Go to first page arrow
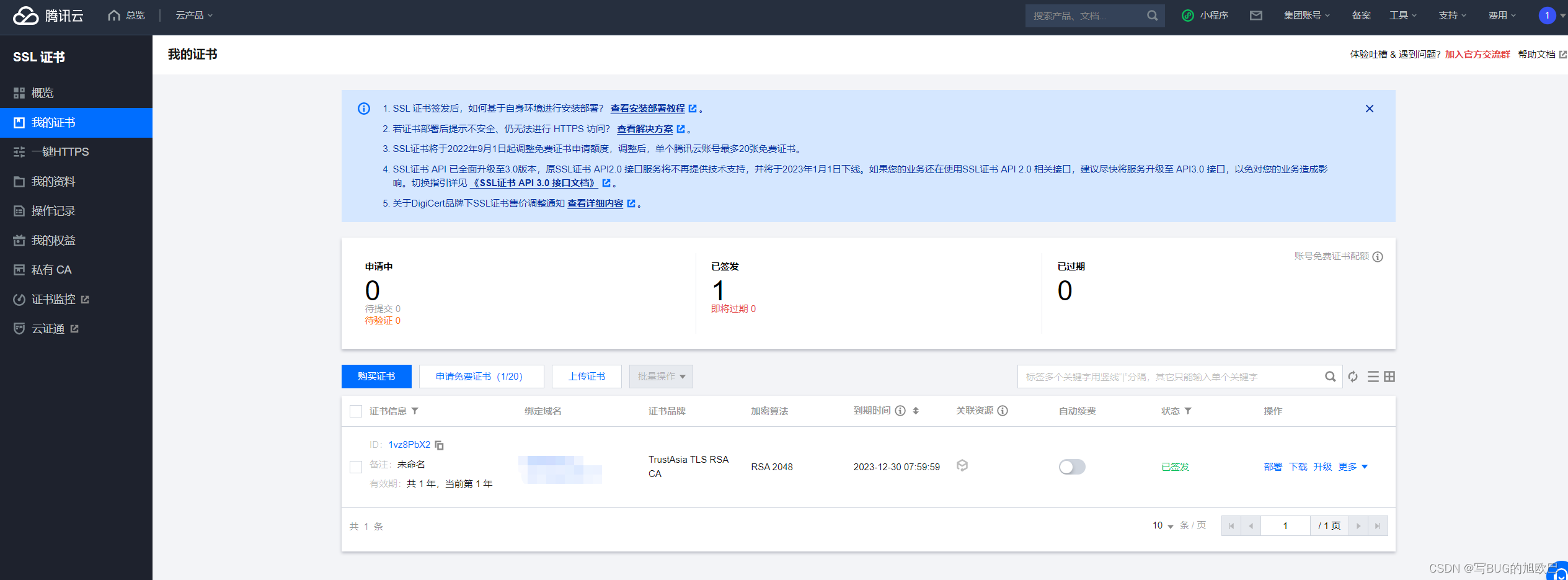 click(1231, 526)
